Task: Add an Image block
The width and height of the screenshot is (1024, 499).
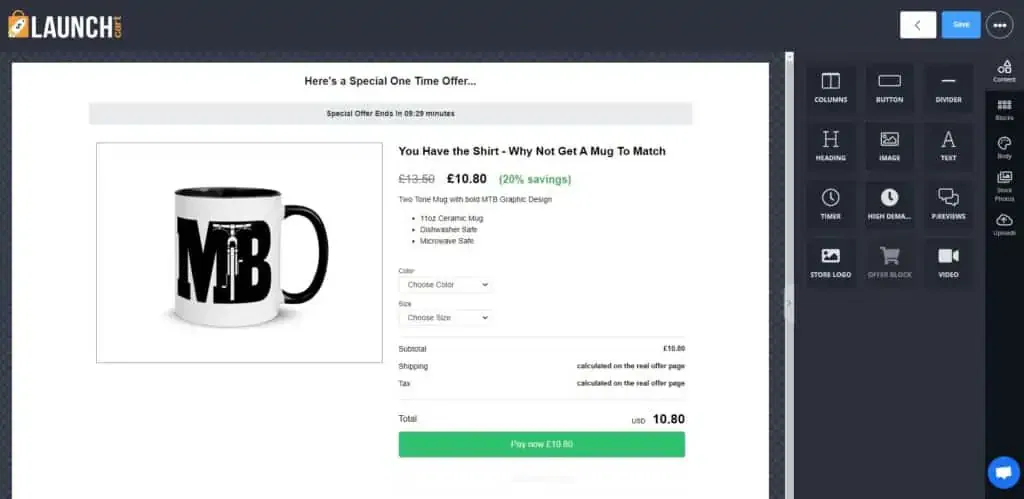Action: (889, 145)
